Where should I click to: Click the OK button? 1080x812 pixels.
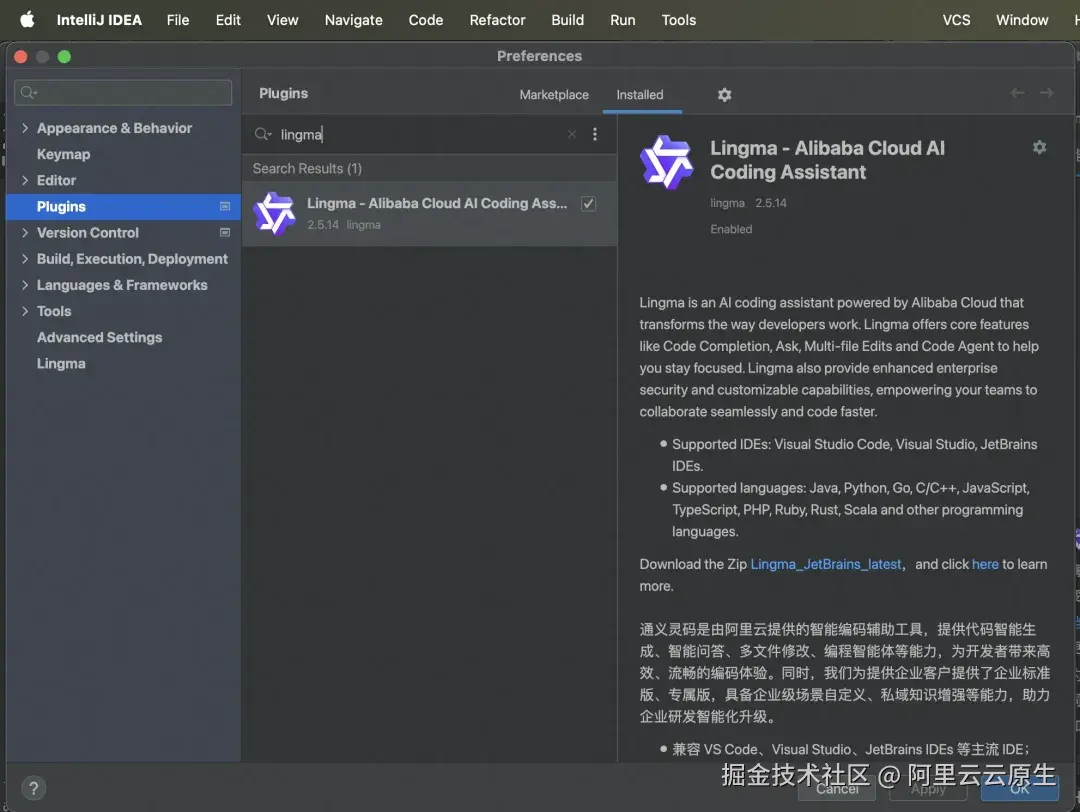(1020, 789)
